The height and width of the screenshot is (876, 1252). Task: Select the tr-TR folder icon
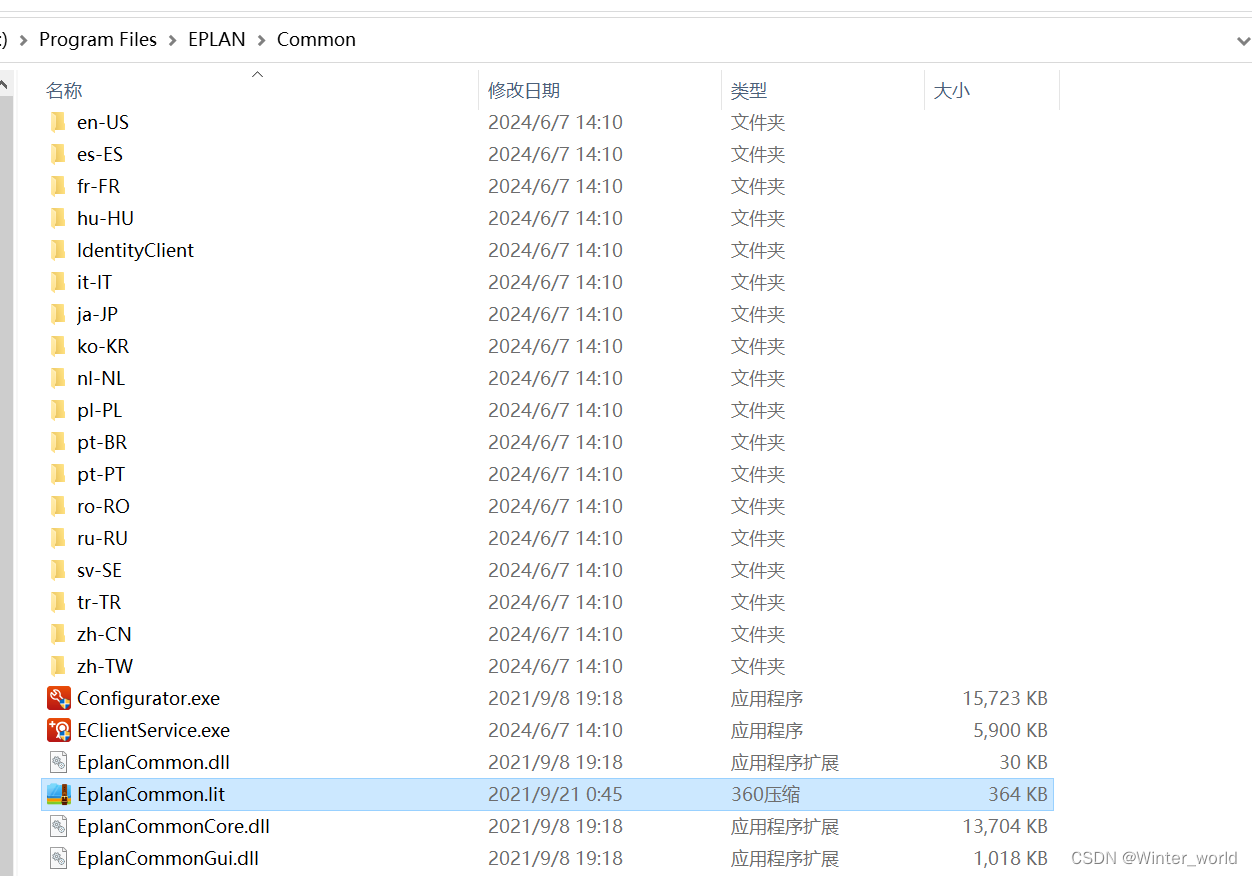58,602
